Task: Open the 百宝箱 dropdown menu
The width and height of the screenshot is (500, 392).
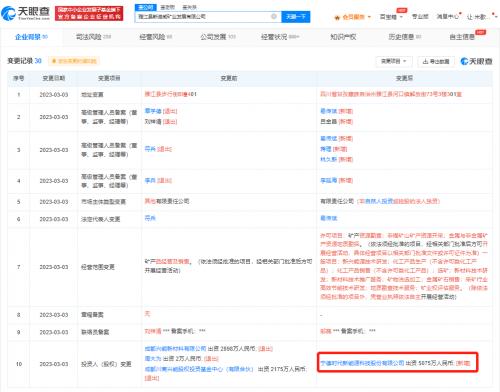Action: pyautogui.click(x=391, y=17)
